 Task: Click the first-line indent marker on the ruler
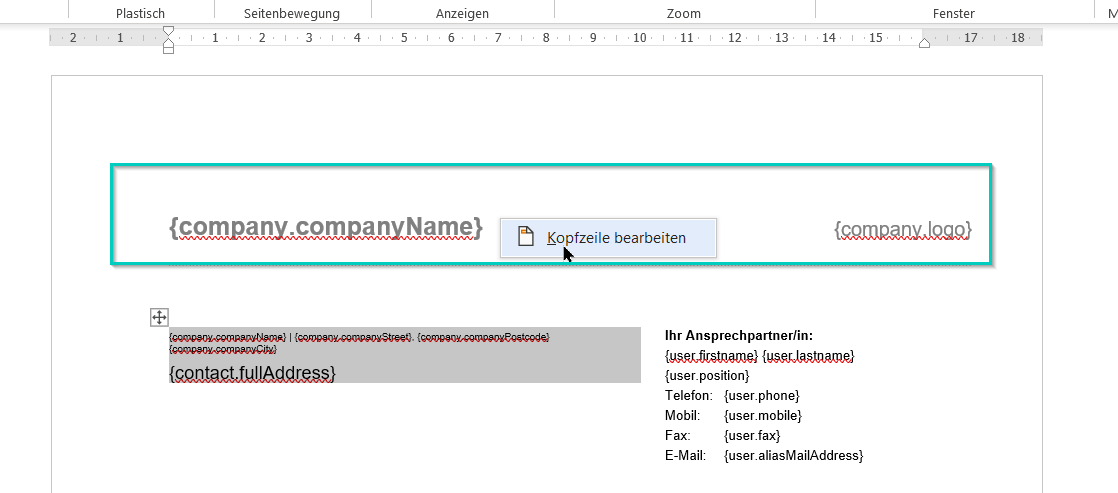168,31
